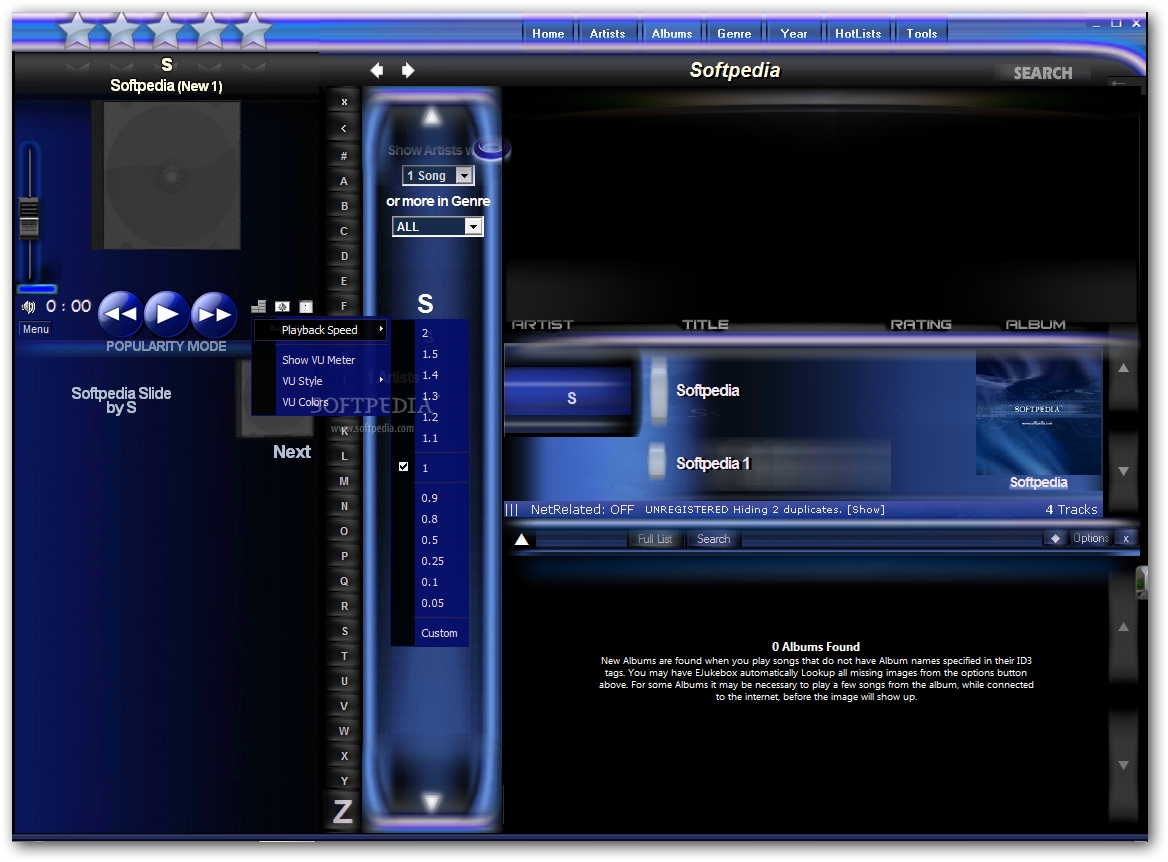The height and width of the screenshot is (862, 1168).
Task: Open VU Colors menu entry
Action: coord(305,402)
